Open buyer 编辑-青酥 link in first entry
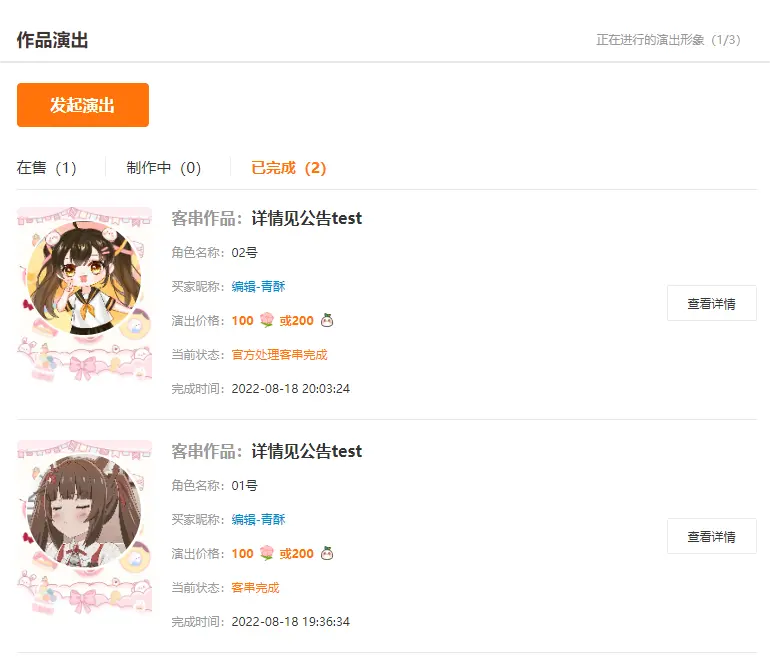Viewport: 770px width, 662px height. [258, 286]
